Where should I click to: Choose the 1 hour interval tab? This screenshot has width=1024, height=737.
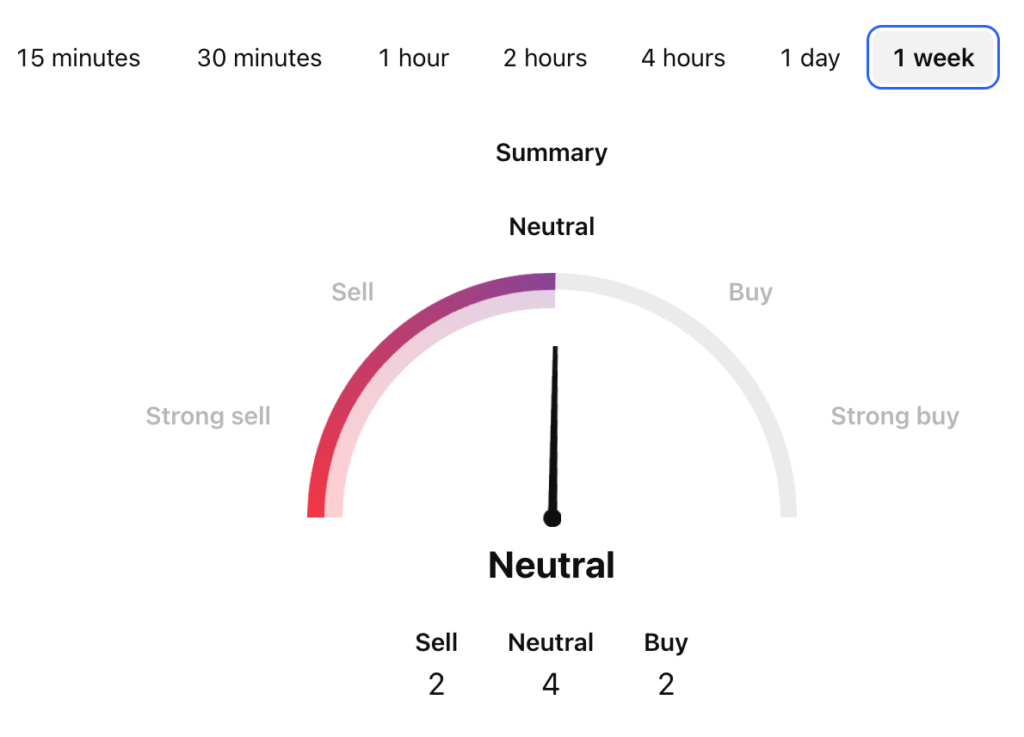(413, 58)
